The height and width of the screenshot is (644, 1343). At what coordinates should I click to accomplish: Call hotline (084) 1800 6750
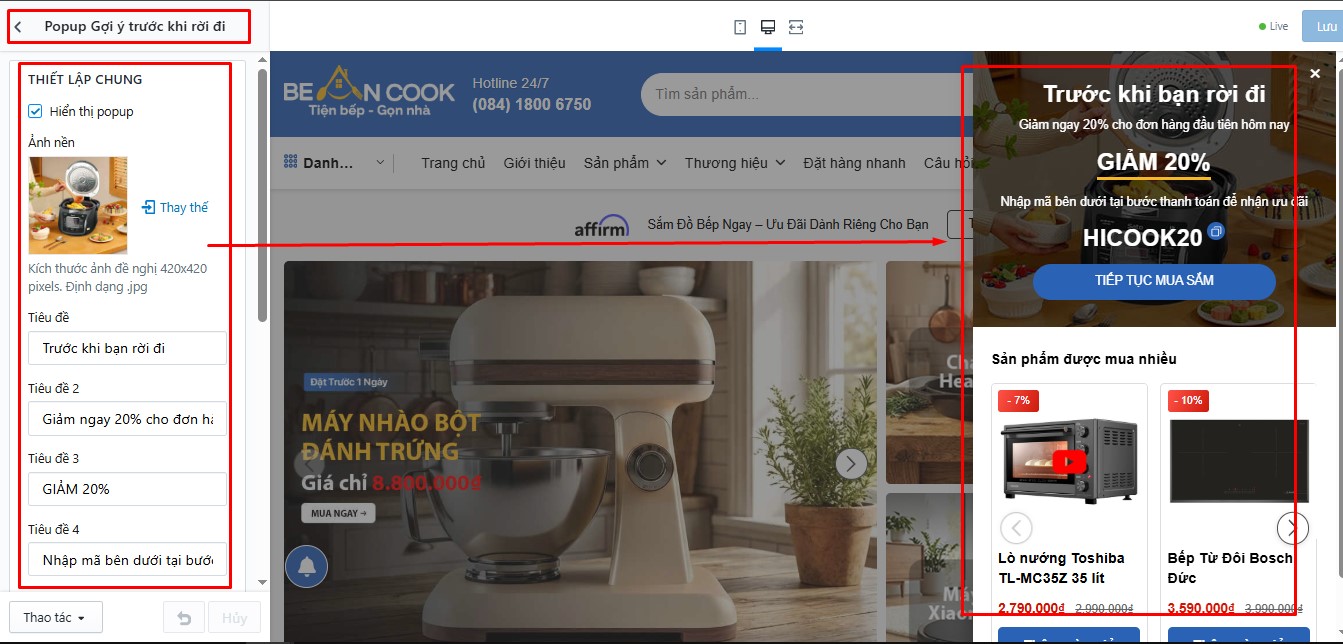coord(532,104)
